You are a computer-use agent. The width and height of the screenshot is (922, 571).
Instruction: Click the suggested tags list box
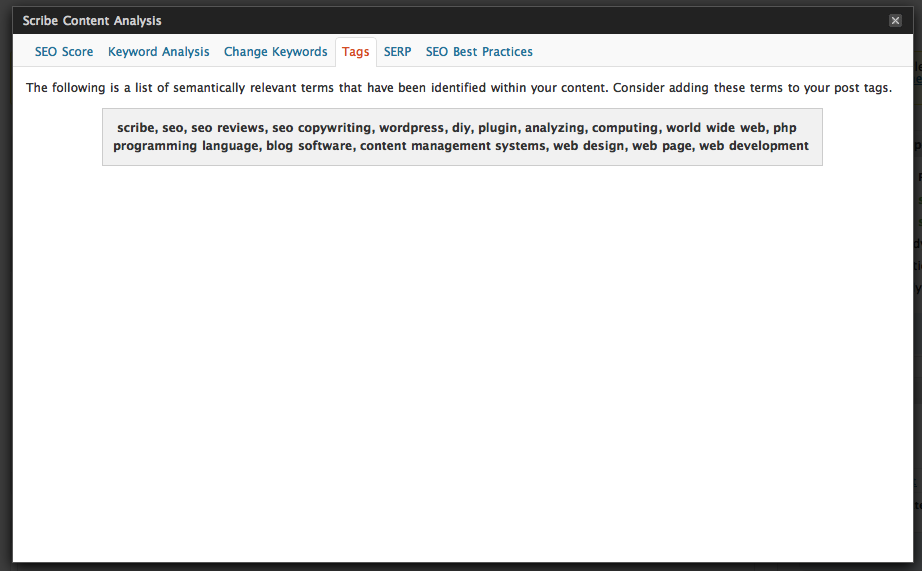[x=462, y=137]
